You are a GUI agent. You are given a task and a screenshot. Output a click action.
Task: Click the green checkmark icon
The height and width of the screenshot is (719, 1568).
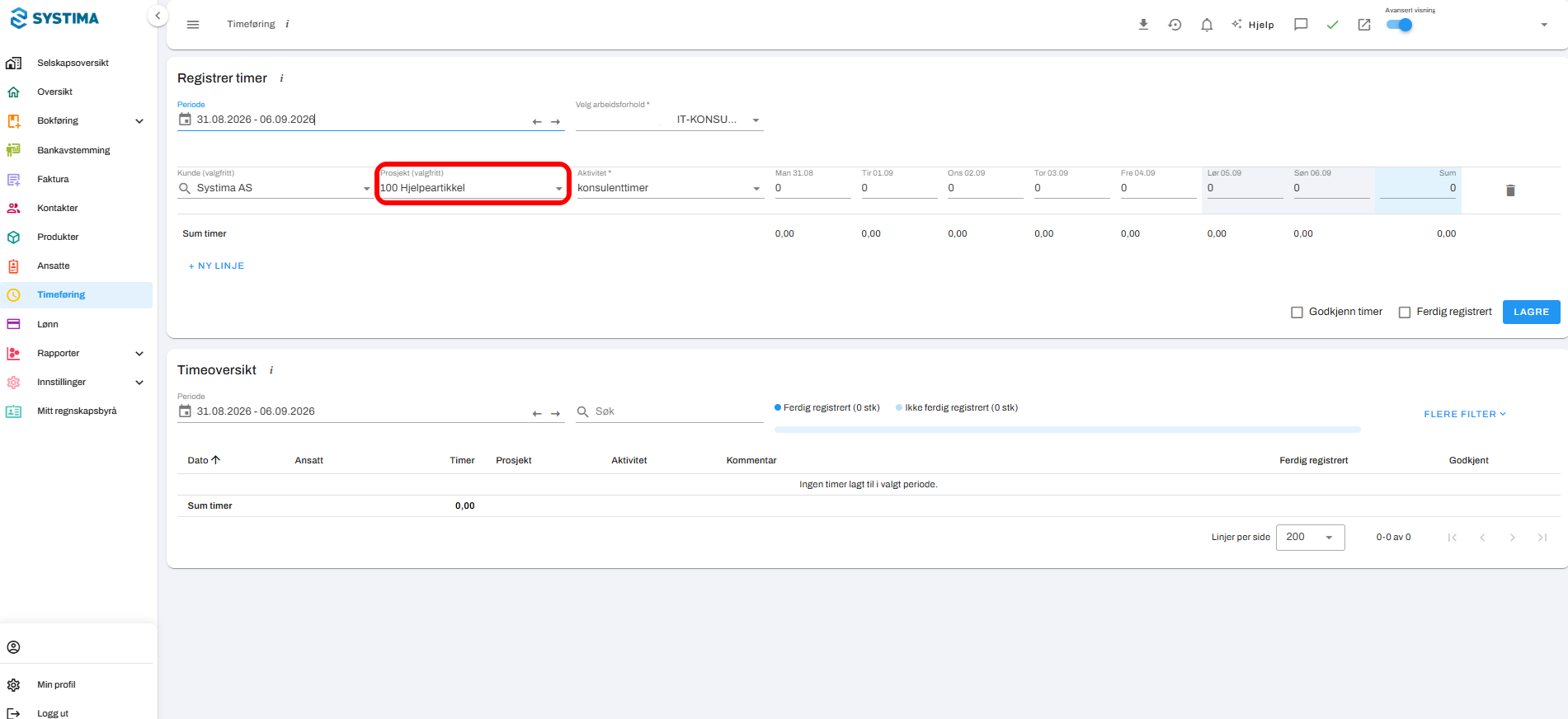pyautogui.click(x=1332, y=25)
